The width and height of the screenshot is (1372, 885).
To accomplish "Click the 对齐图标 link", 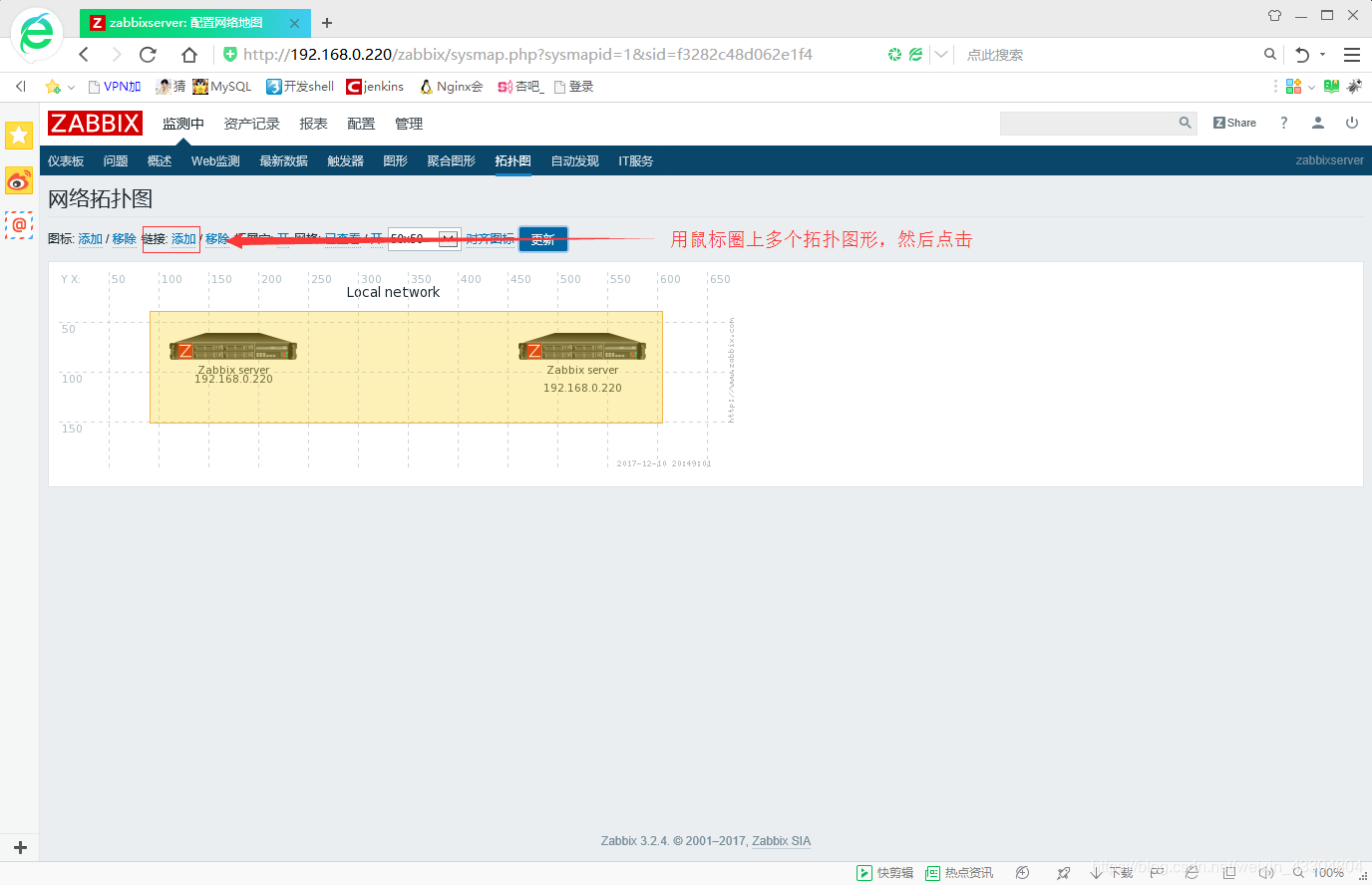I will 491,239.
